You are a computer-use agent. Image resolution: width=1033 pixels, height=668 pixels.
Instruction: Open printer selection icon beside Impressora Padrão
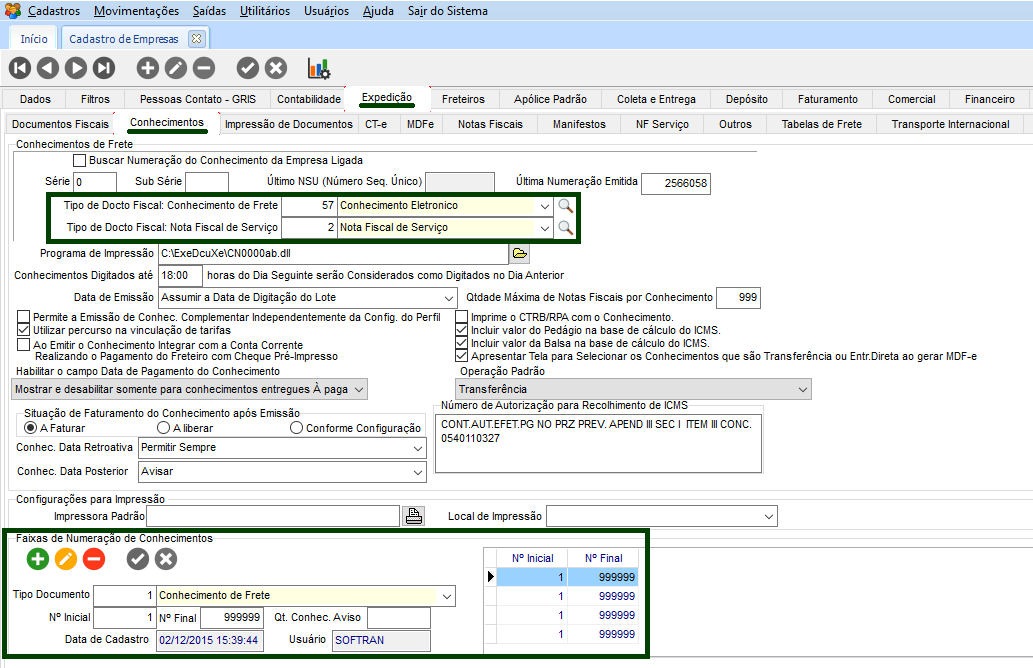413,517
